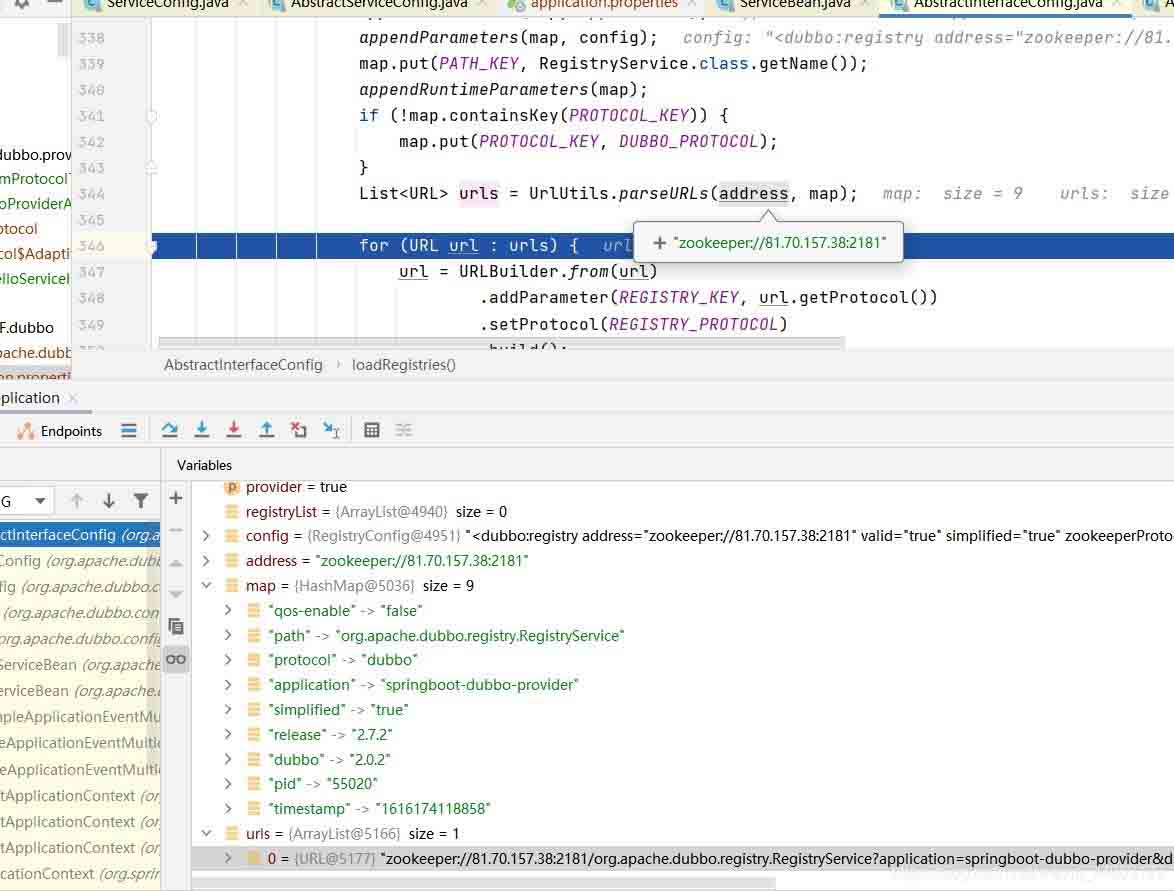Expand the "qos-enable" map entry
1174x891 pixels.
tap(228, 611)
